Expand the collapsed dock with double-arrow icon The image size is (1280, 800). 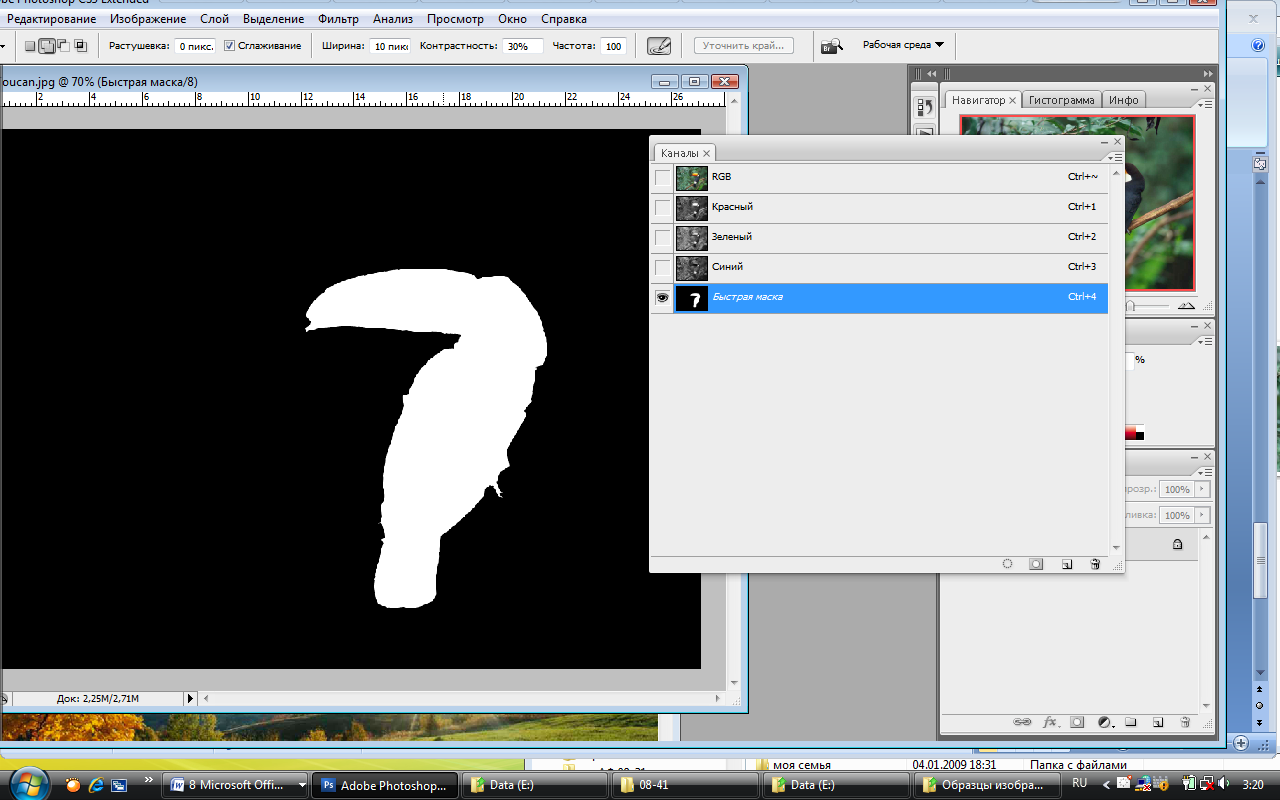tap(932, 74)
